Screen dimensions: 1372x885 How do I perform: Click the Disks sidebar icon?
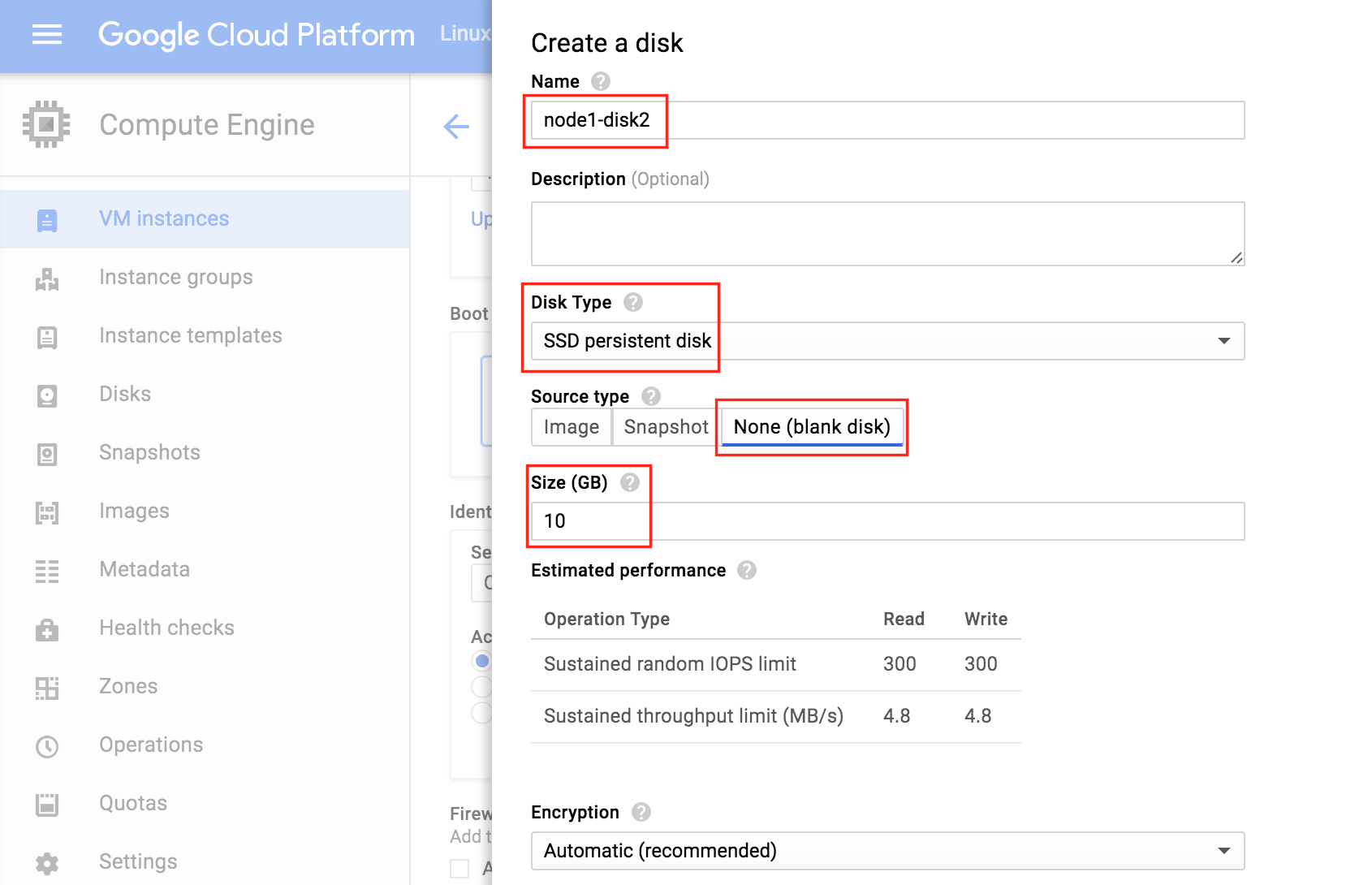tap(47, 395)
